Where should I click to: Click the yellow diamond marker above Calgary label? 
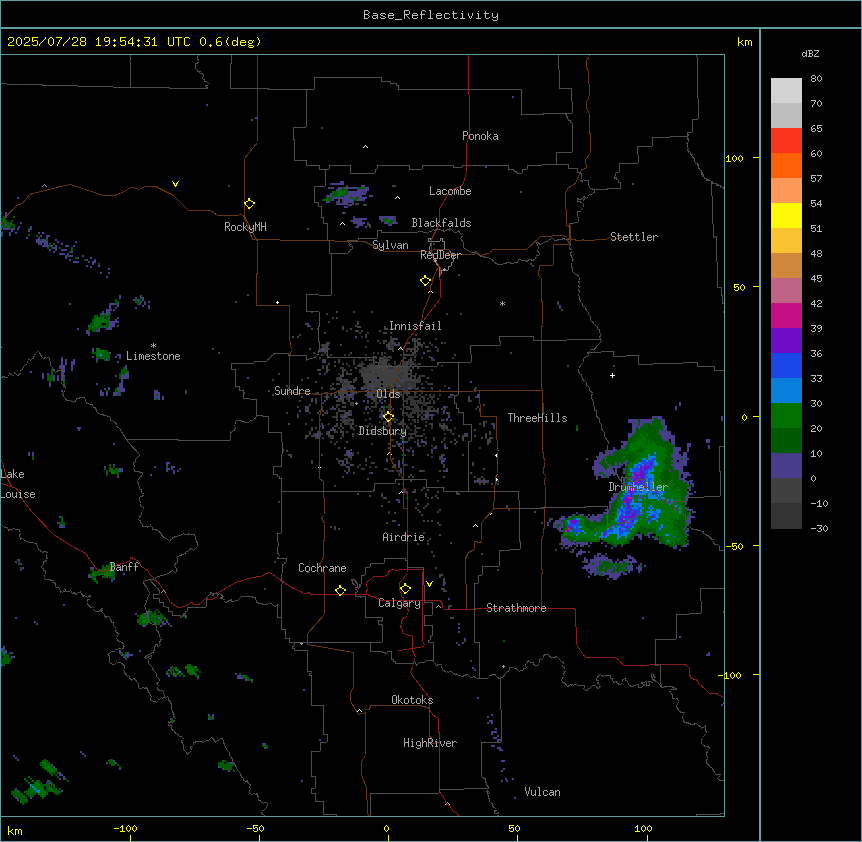tap(405, 589)
